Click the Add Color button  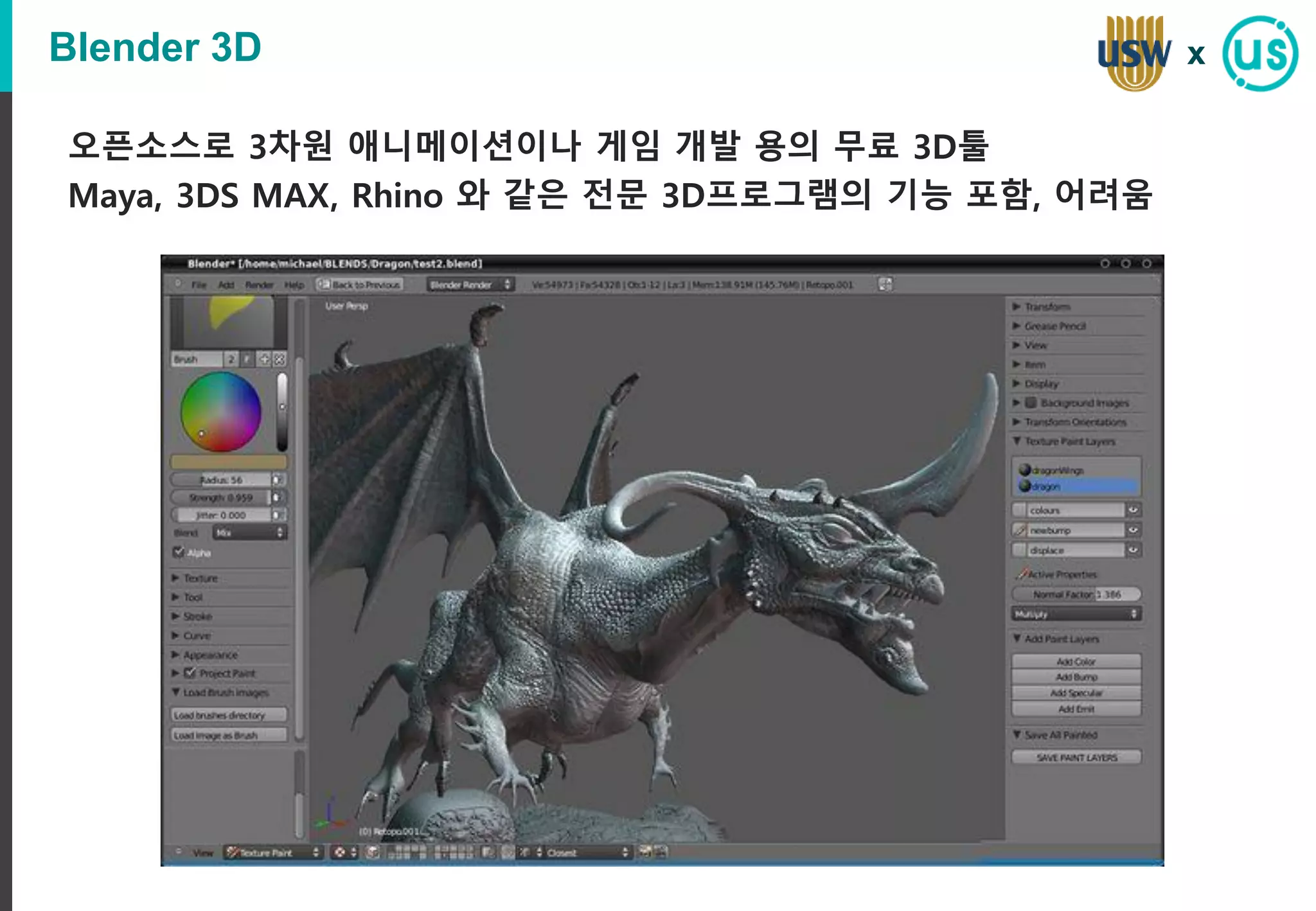(1076, 661)
